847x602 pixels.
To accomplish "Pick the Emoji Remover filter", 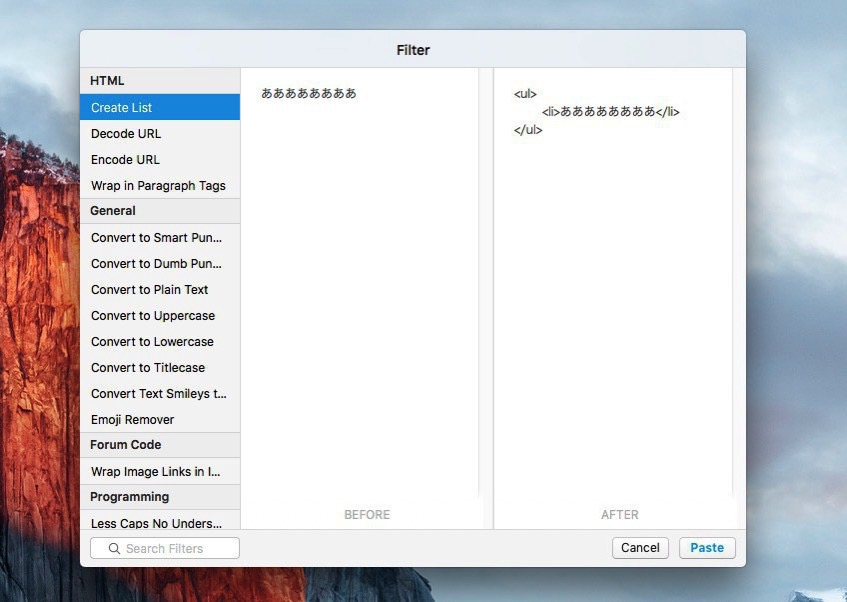I will pos(160,419).
